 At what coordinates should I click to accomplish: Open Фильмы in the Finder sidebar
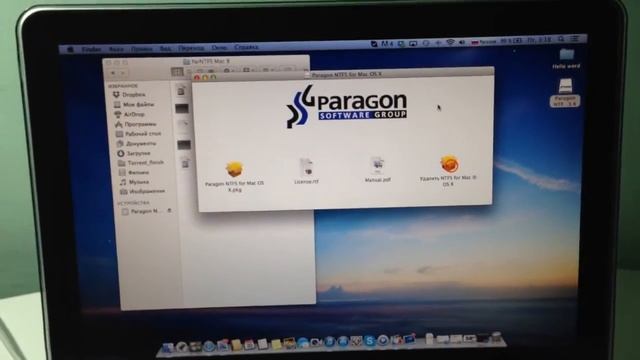(x=134, y=173)
